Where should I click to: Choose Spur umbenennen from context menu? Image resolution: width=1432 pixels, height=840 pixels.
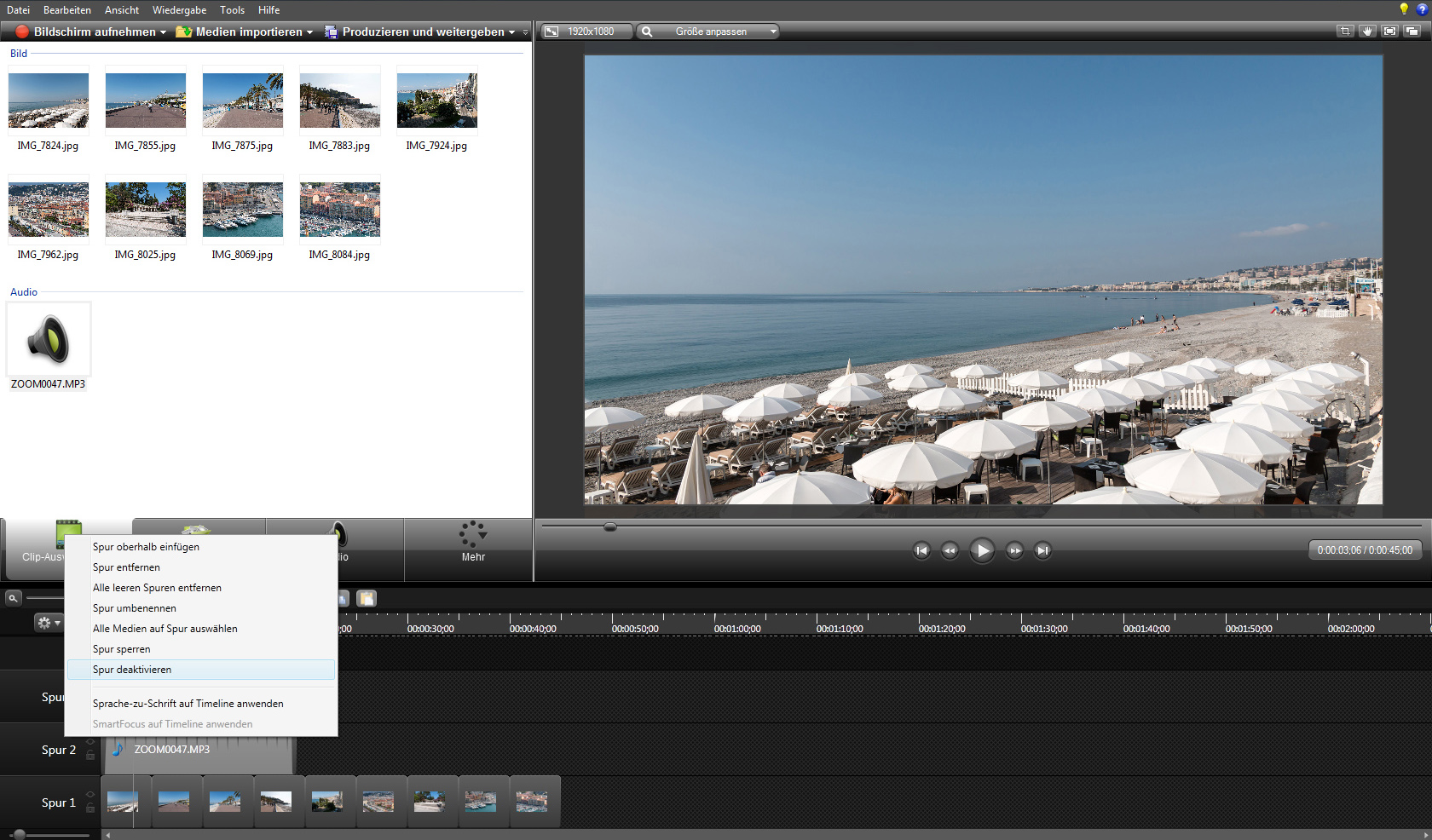[201, 608]
